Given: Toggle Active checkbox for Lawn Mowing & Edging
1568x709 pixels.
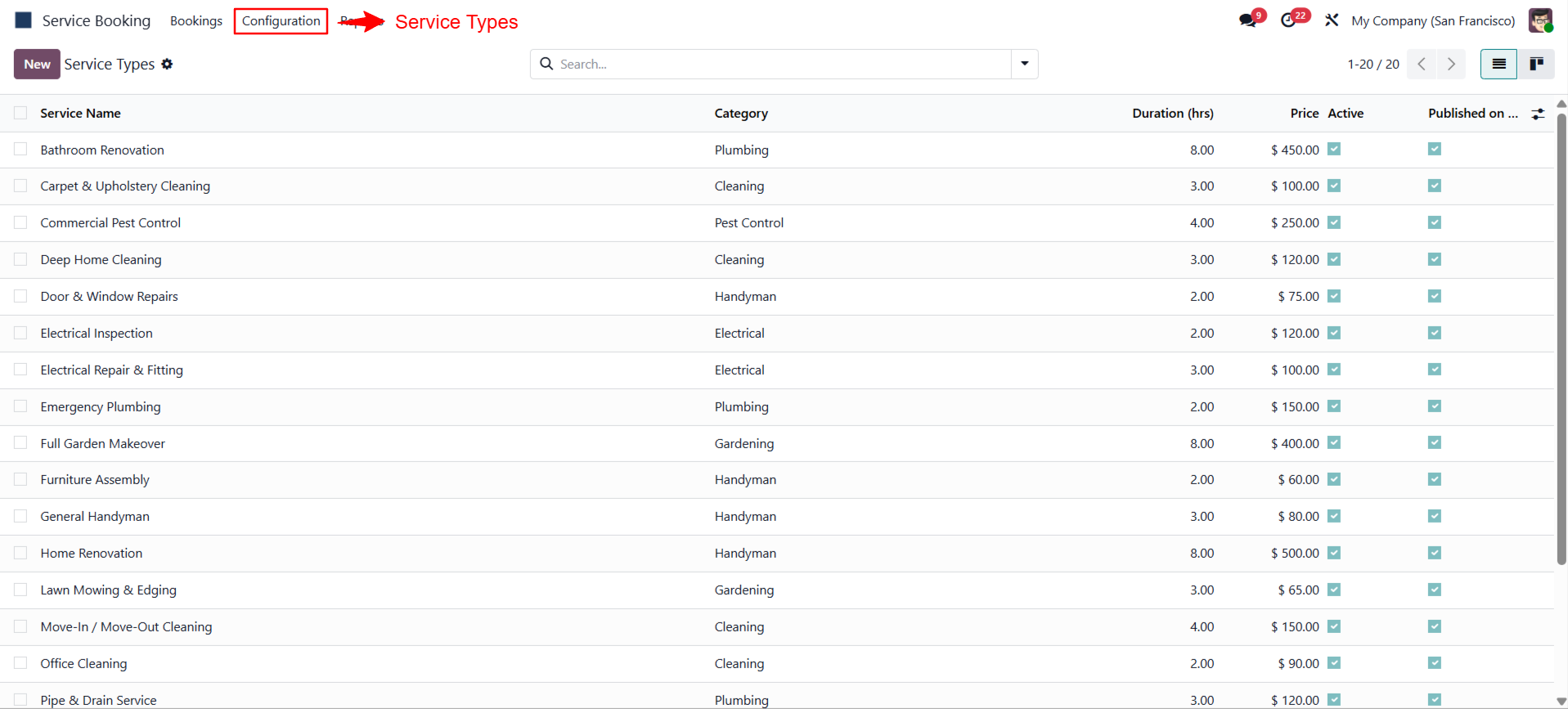Looking at the screenshot, I should (1334, 590).
